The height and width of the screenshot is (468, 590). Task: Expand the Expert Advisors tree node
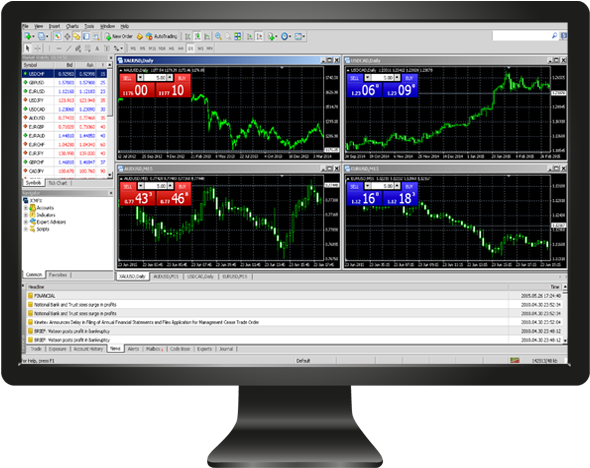[x=26, y=222]
